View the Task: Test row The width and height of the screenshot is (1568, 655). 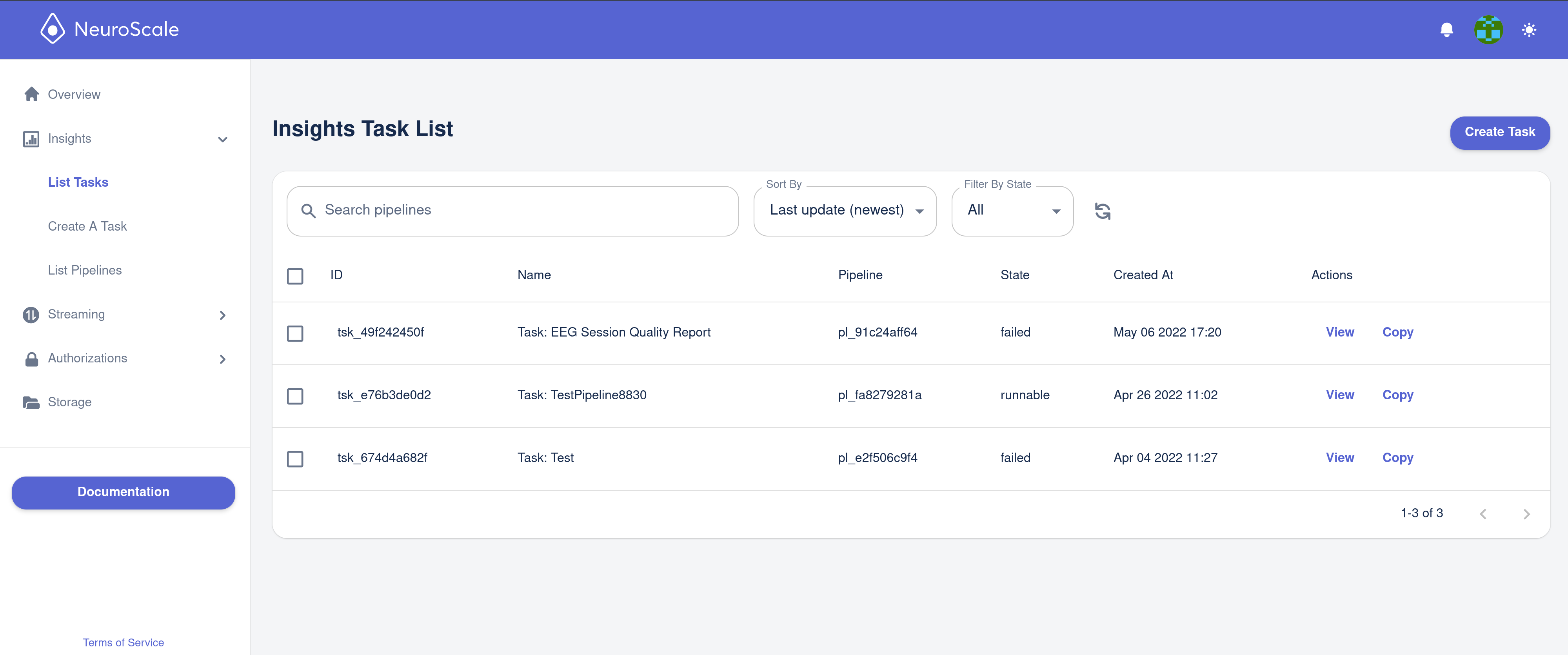[x=1340, y=457]
